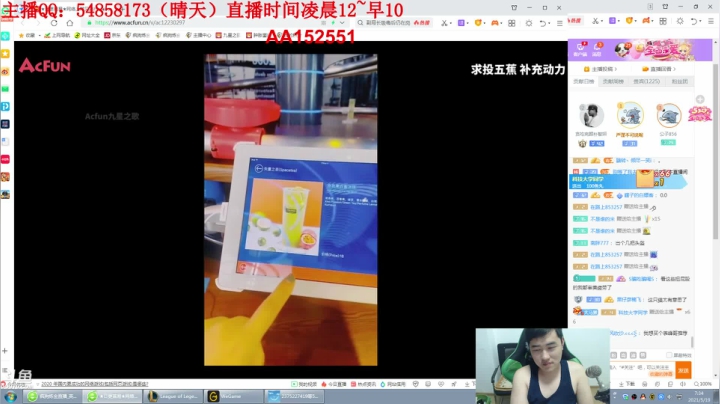Open League of Legends taskbar item
The width and height of the screenshot is (720, 404).
tap(174, 396)
